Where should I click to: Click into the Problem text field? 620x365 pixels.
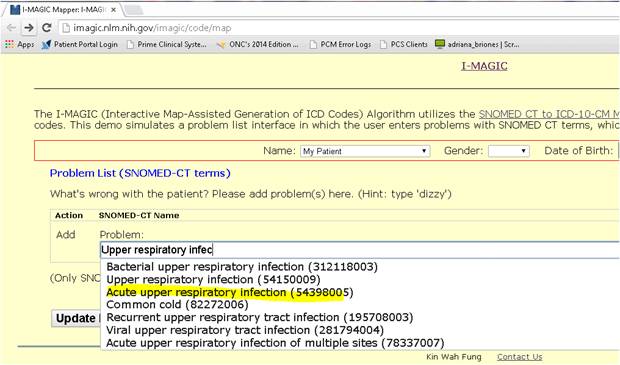pyautogui.click(x=359, y=250)
